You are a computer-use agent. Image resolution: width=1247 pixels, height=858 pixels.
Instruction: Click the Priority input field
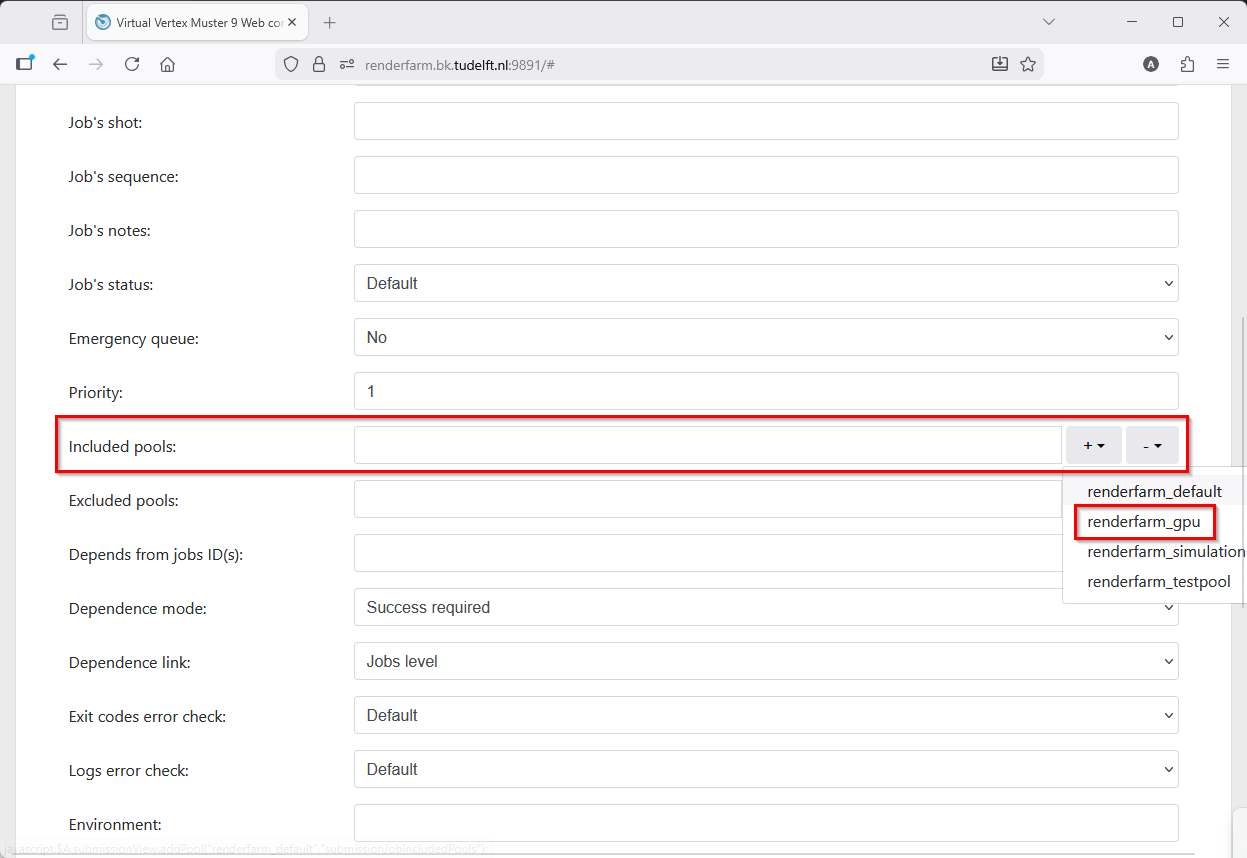pos(765,391)
